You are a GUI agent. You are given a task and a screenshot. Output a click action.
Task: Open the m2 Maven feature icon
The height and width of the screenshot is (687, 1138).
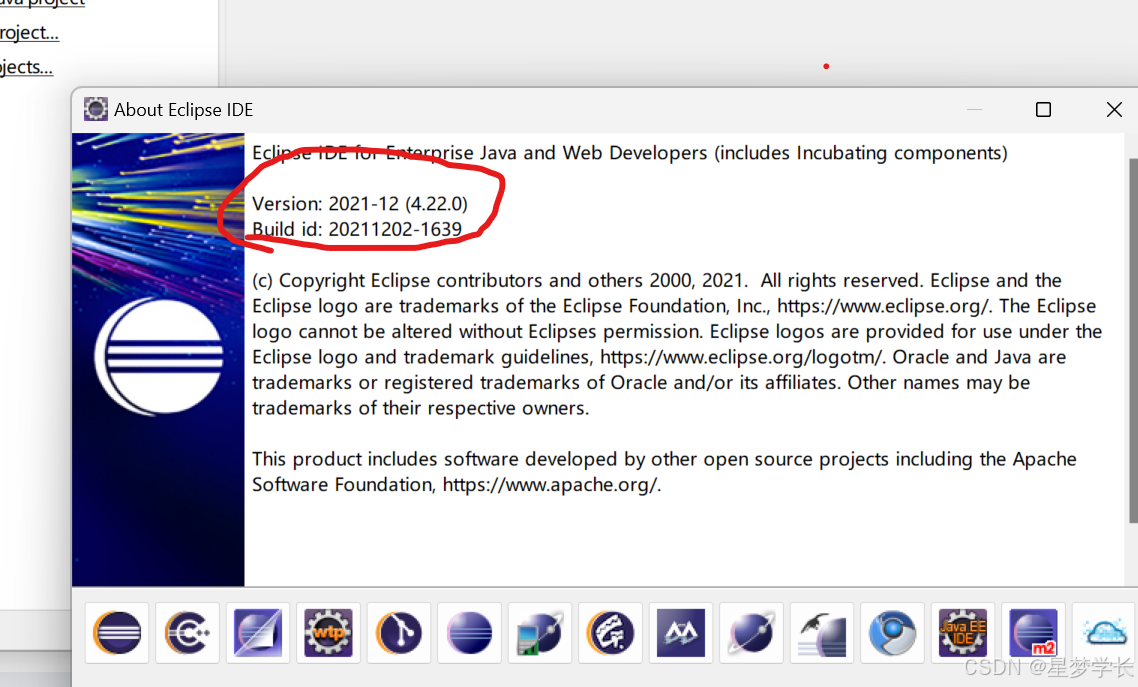(1033, 633)
